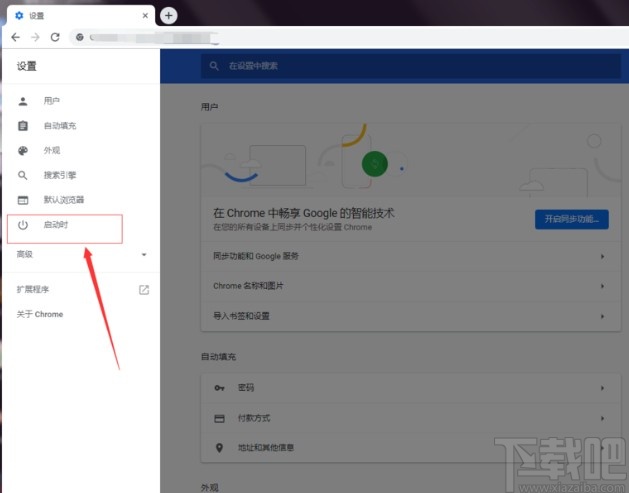Screen dimensions: 629x493
Task: Open 扩展程序 link in sidebar
Action: pyautogui.click(x=32, y=289)
